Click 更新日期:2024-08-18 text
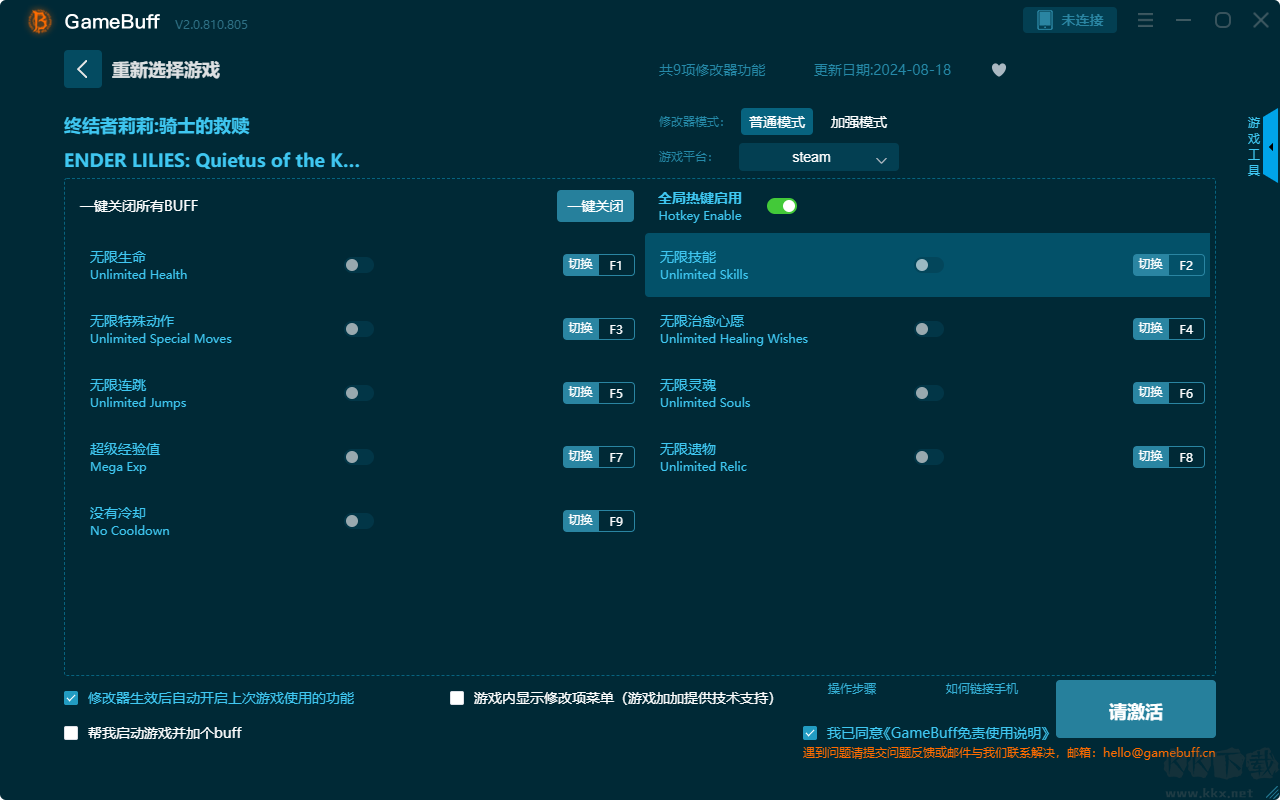Image resolution: width=1280 pixels, height=800 pixels. (x=883, y=70)
